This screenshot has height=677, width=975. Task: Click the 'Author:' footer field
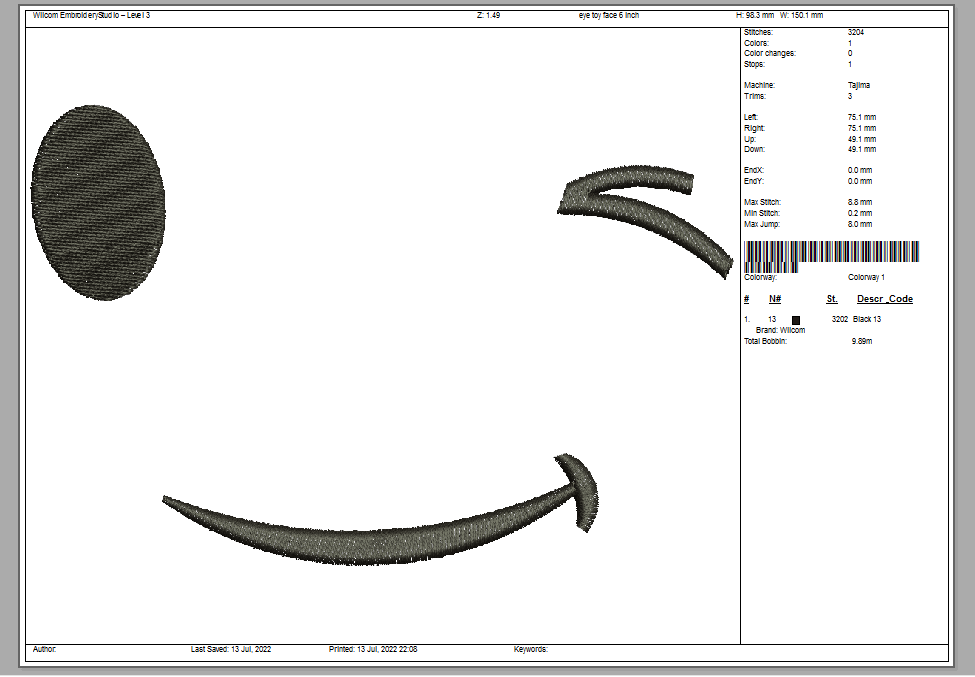point(44,650)
